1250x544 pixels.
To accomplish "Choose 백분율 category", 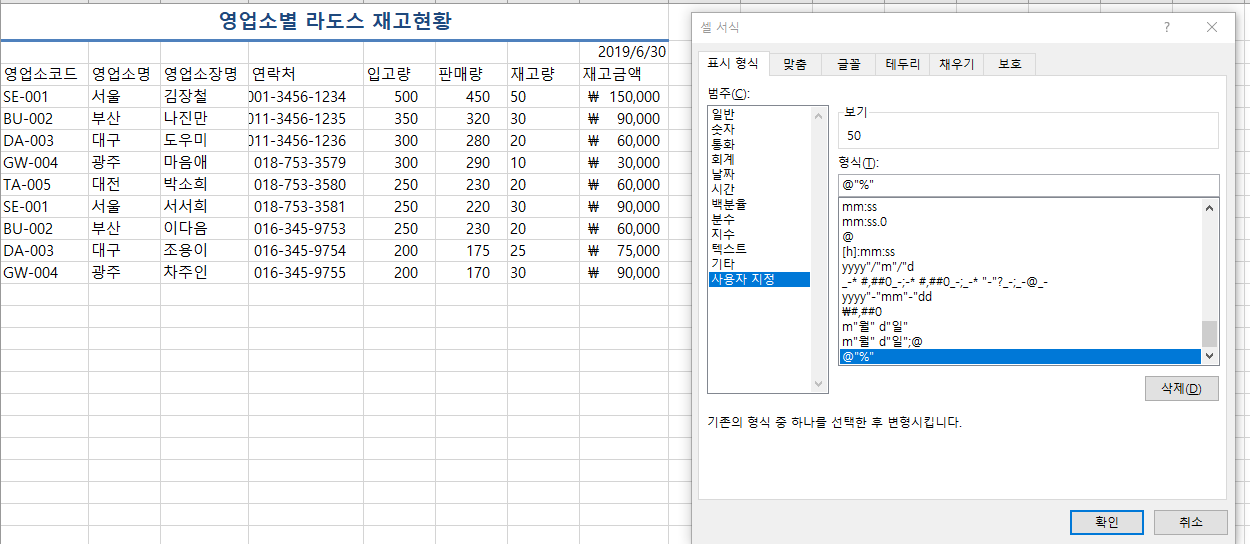I will [x=728, y=204].
